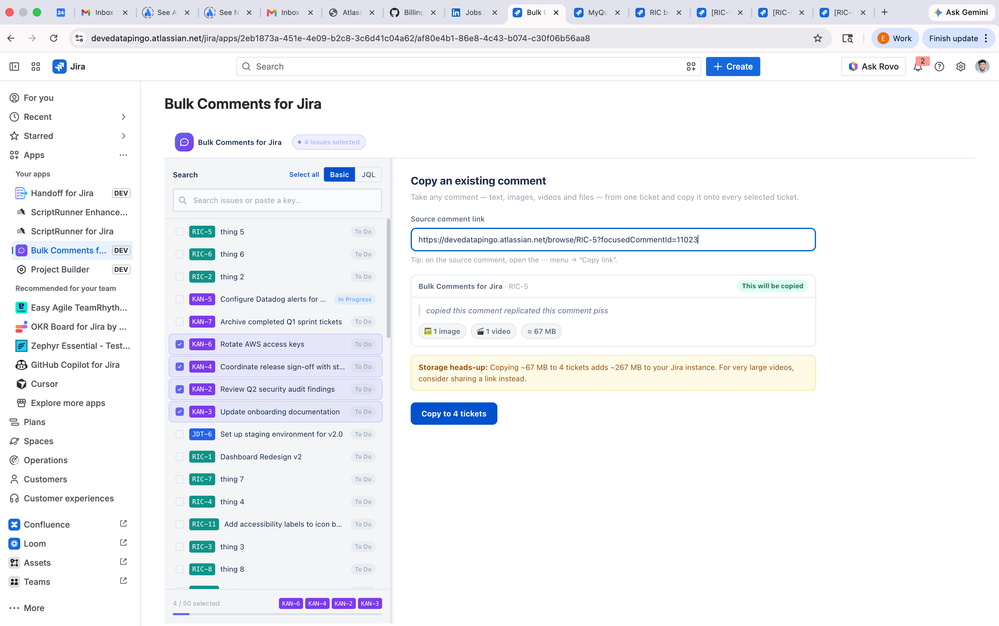This screenshot has height=626, width=999.
Task: Focus the Source comment link field
Action: pyautogui.click(x=613, y=239)
